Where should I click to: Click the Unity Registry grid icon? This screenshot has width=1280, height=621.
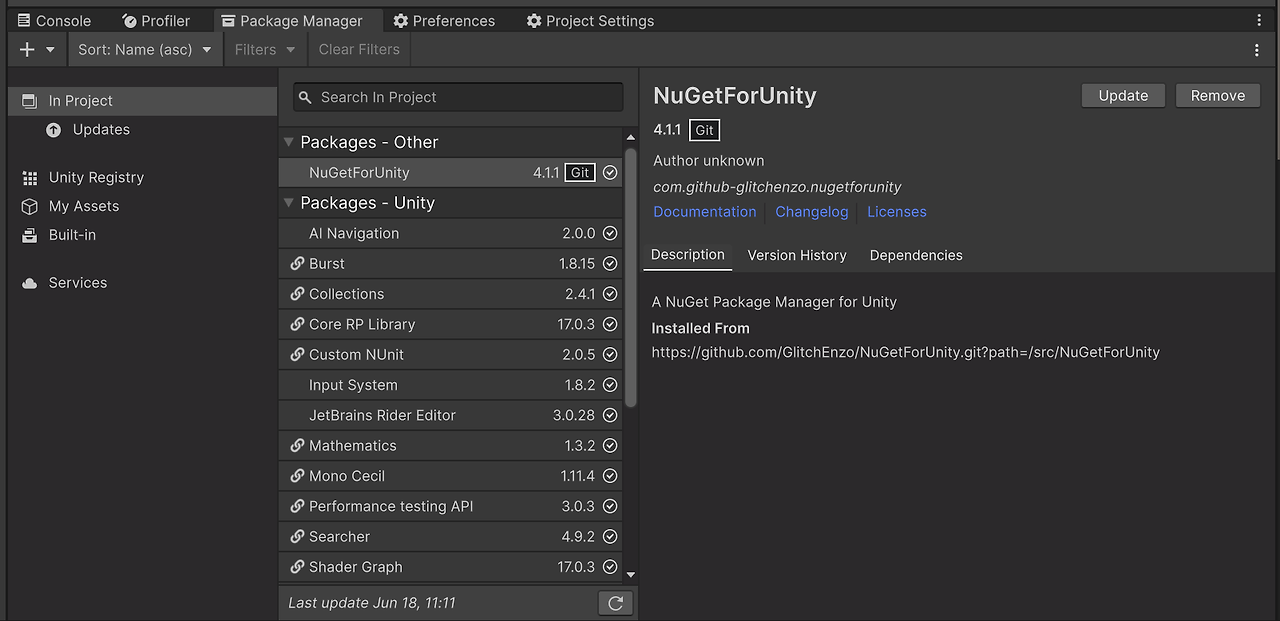point(29,178)
